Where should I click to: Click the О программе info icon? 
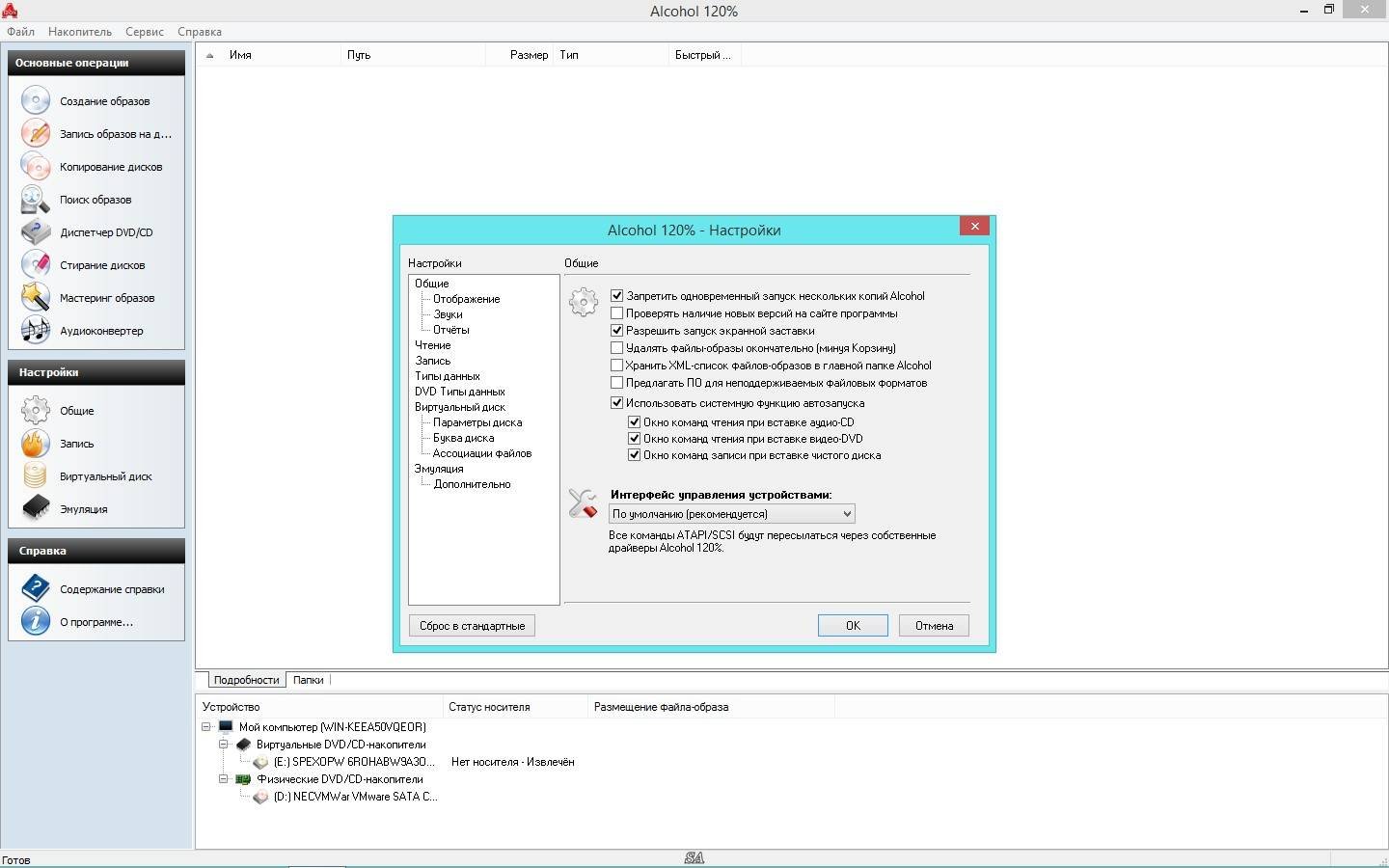point(36,621)
